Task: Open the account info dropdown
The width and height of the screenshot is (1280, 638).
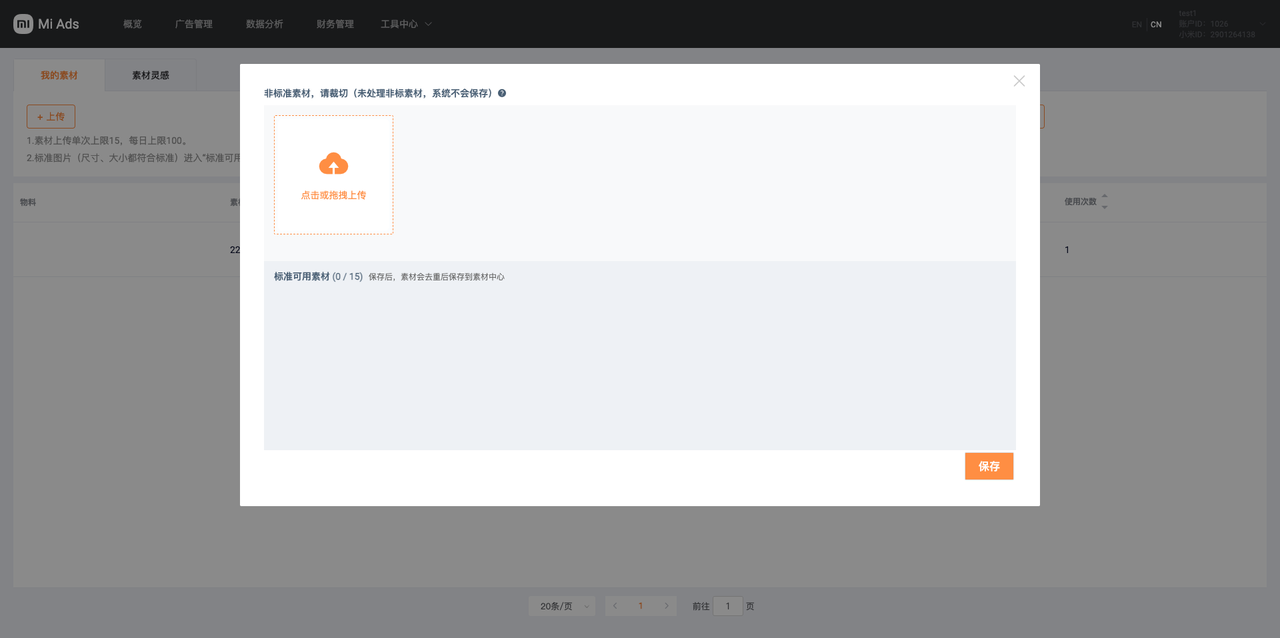Action: (x=1216, y=24)
